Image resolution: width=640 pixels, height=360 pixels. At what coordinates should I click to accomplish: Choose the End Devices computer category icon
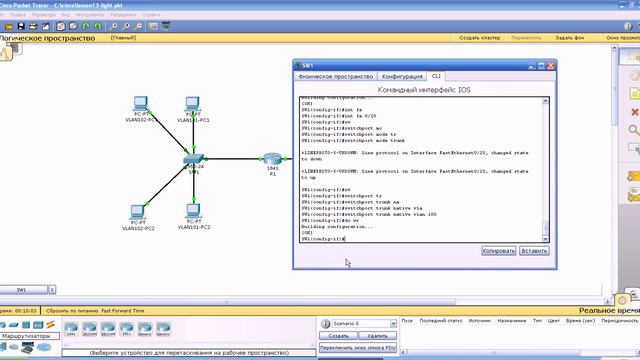point(27,348)
